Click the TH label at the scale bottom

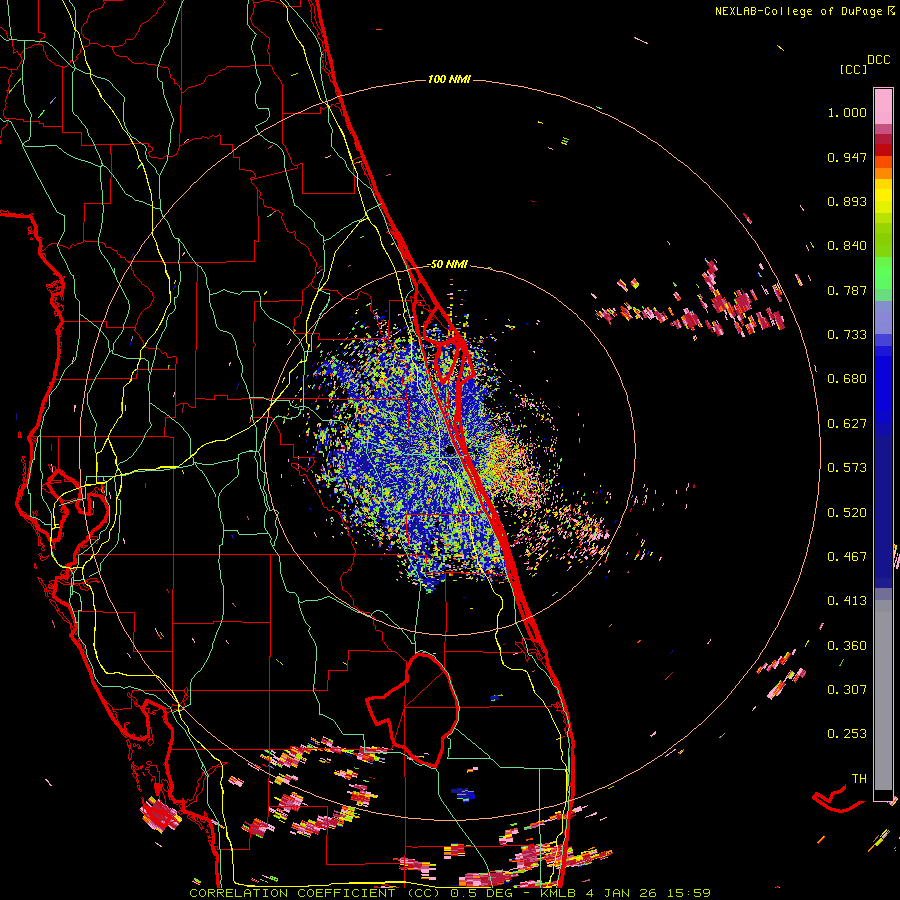coord(859,779)
